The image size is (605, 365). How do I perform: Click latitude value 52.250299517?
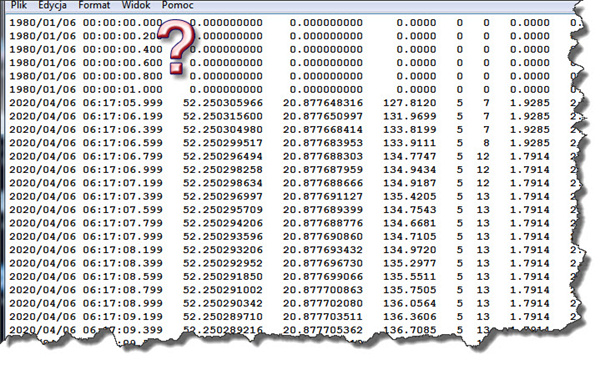[x=223, y=143]
